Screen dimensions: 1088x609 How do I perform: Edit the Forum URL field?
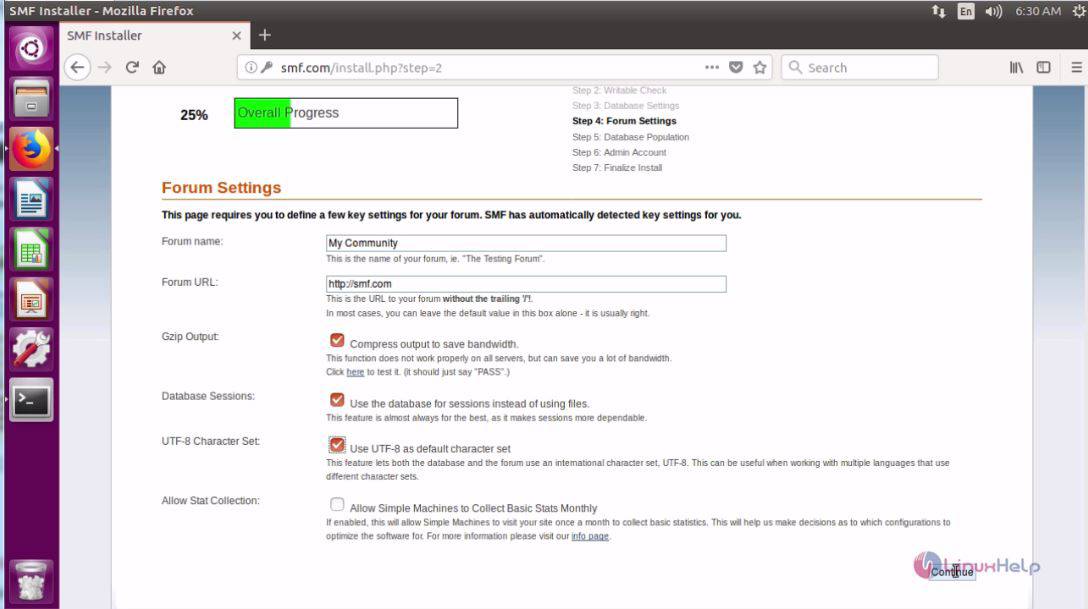point(526,284)
